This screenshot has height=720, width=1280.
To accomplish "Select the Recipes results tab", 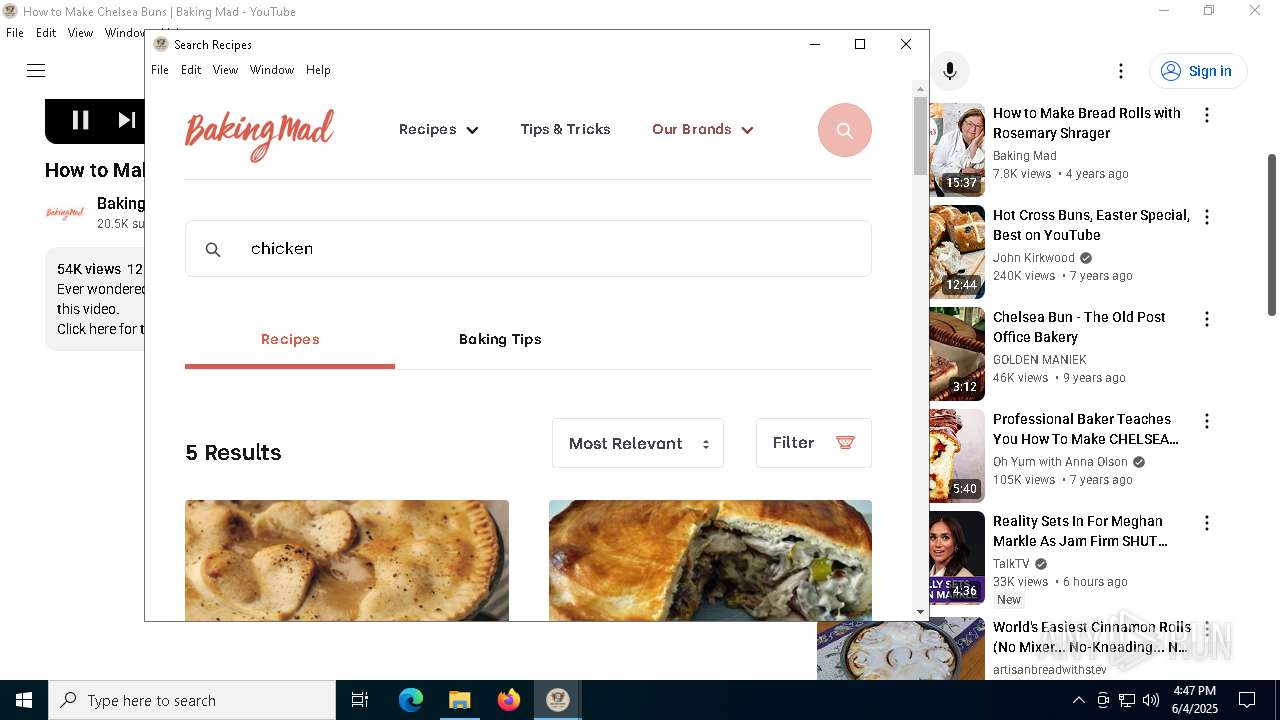I will [290, 339].
